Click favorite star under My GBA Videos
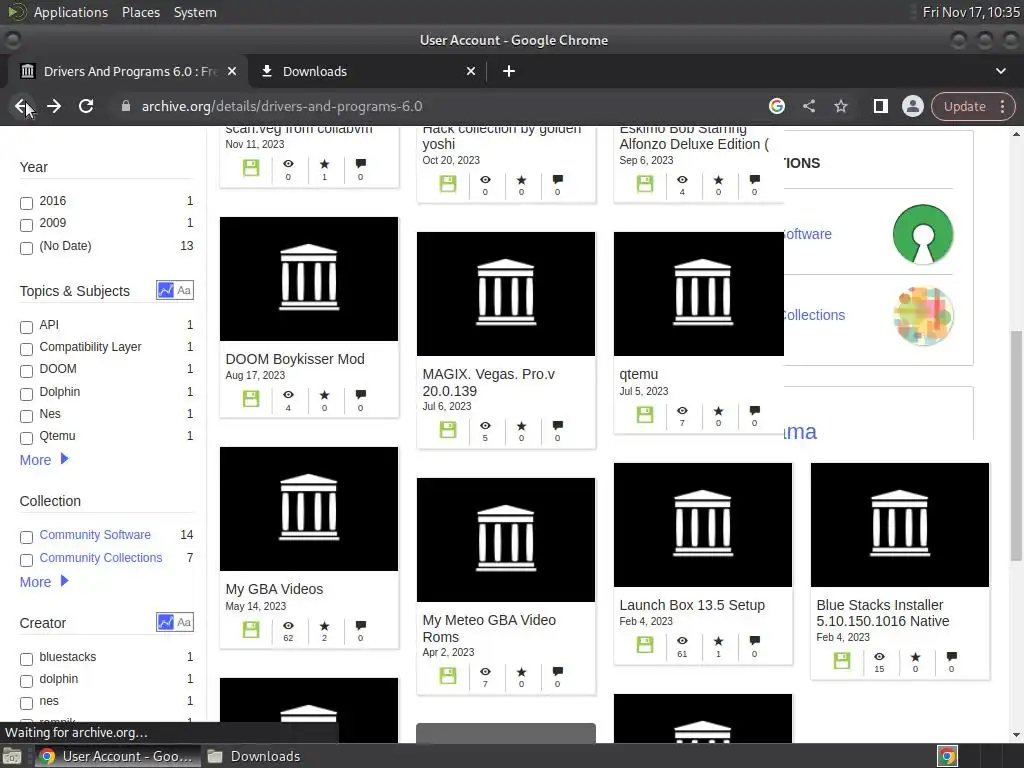 click(325, 626)
